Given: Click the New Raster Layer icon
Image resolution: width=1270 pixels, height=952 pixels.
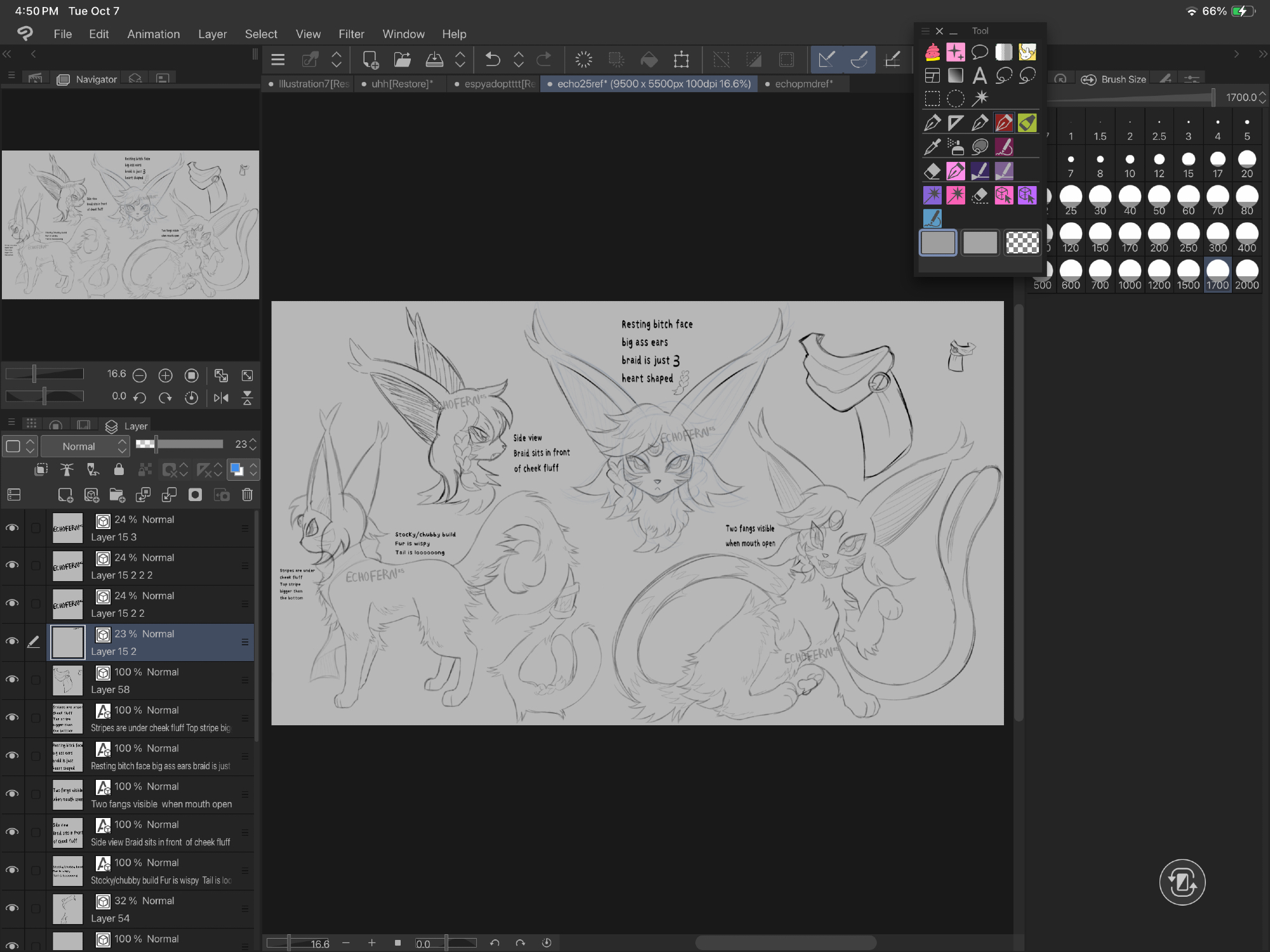Looking at the screenshot, I should [x=65, y=495].
